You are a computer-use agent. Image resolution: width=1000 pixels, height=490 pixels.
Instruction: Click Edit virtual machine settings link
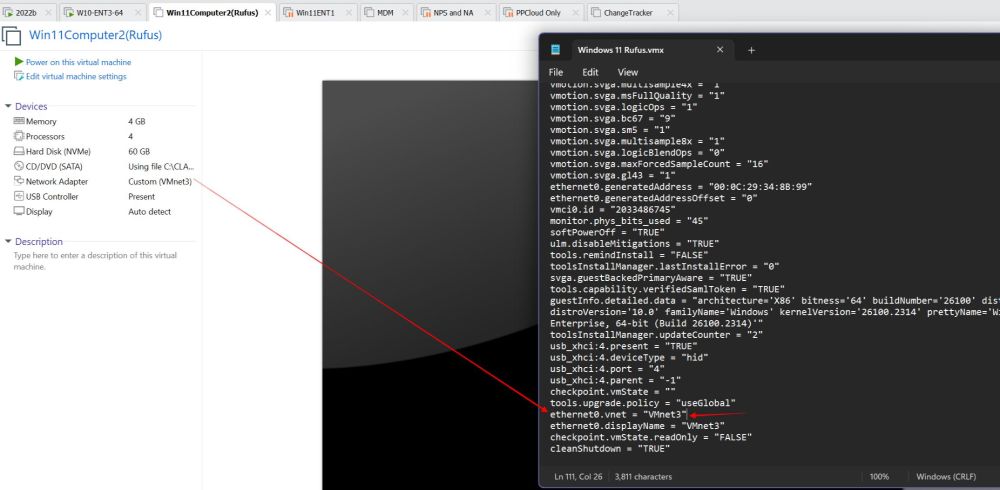76,76
